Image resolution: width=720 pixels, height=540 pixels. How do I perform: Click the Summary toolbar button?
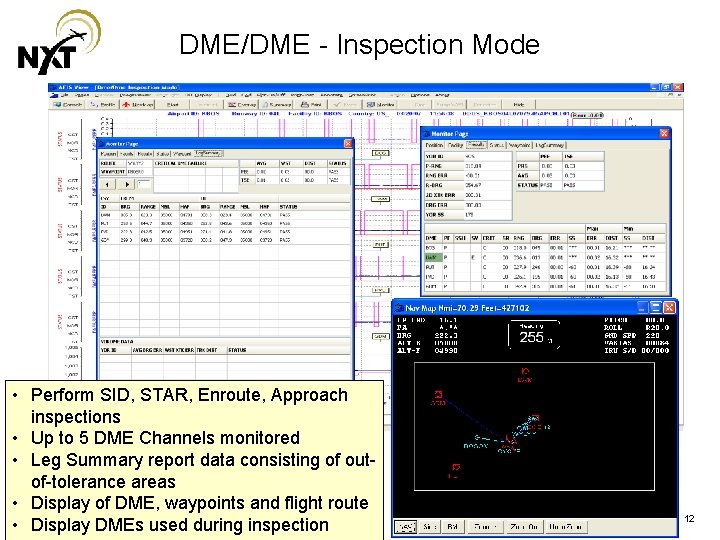coord(276,105)
